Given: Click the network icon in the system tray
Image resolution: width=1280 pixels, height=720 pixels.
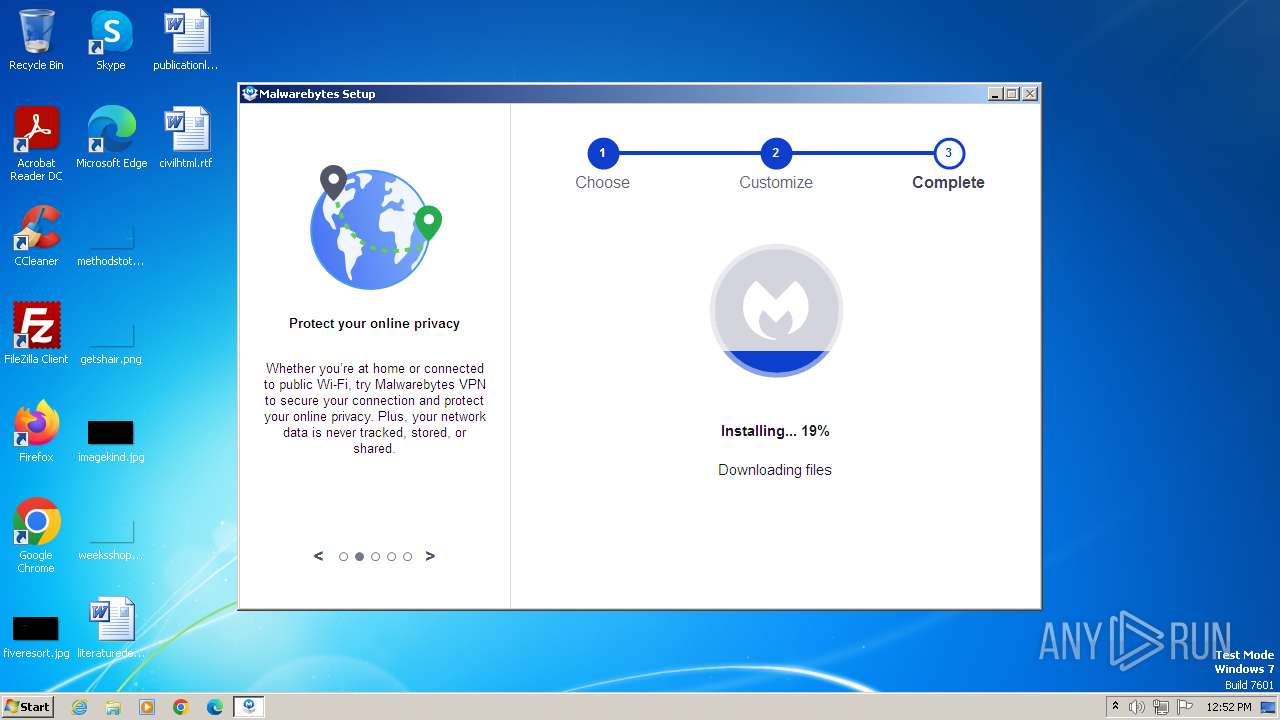Looking at the screenshot, I should (x=1161, y=707).
